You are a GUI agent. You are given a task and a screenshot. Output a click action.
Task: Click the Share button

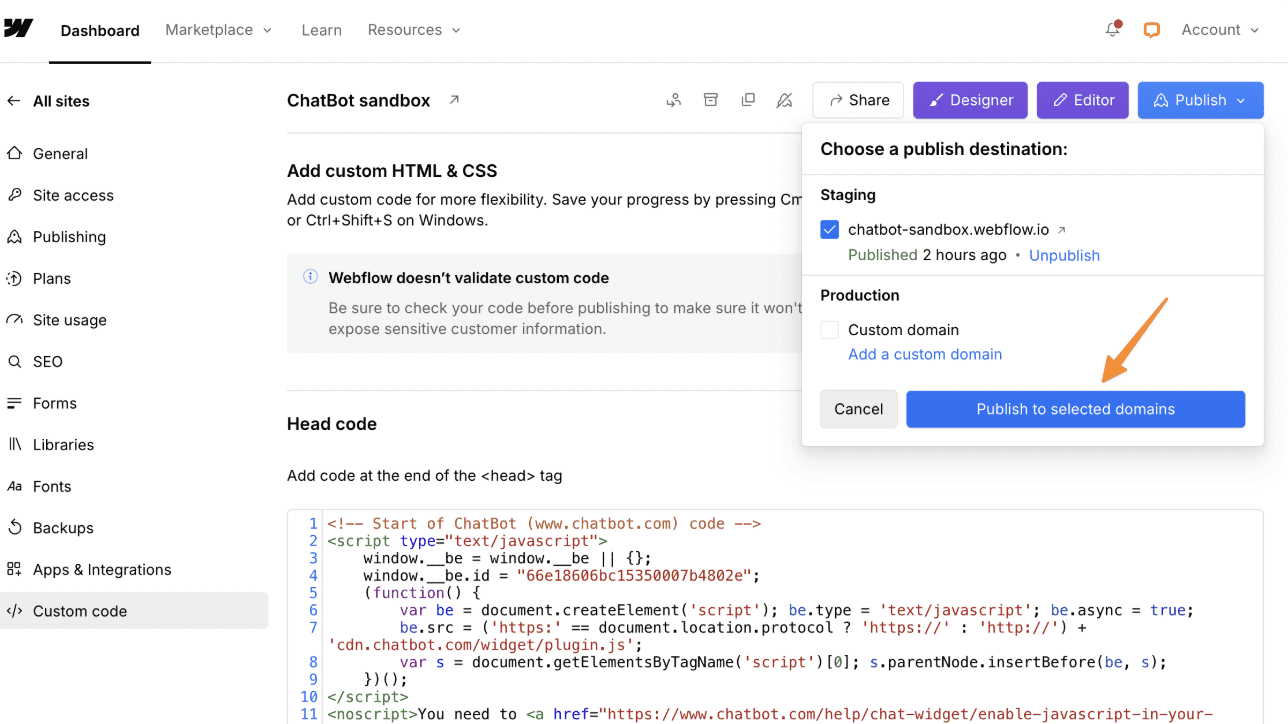click(858, 100)
